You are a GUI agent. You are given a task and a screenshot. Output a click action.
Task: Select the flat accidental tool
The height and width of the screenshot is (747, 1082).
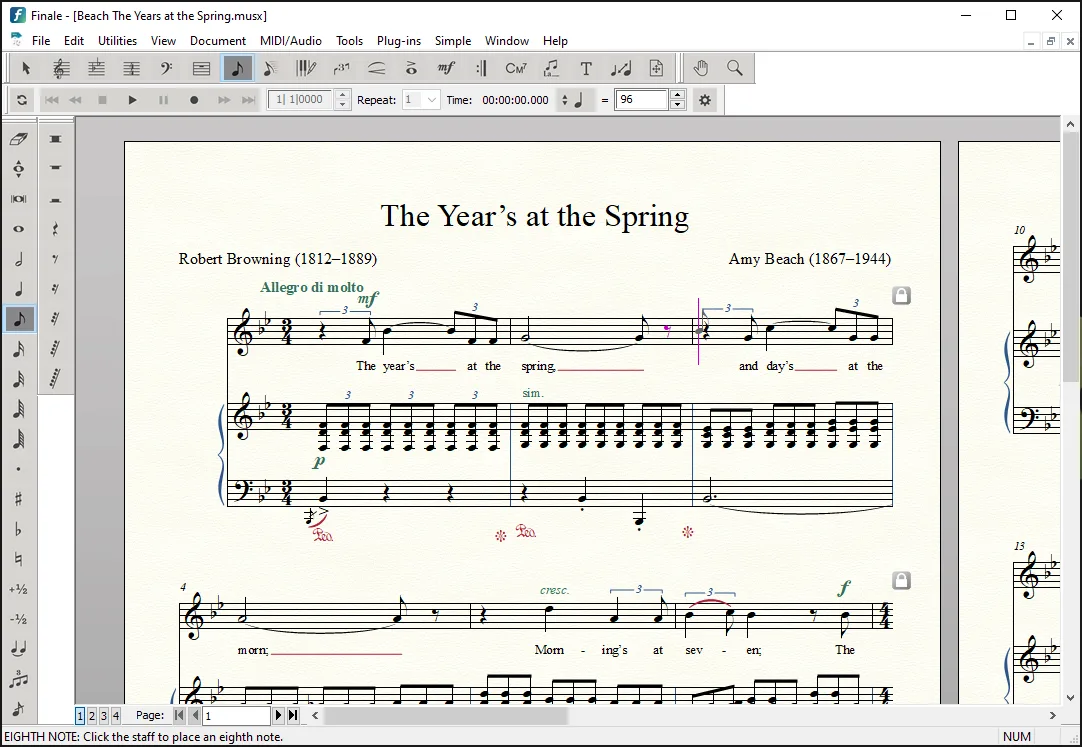[x=19, y=529]
